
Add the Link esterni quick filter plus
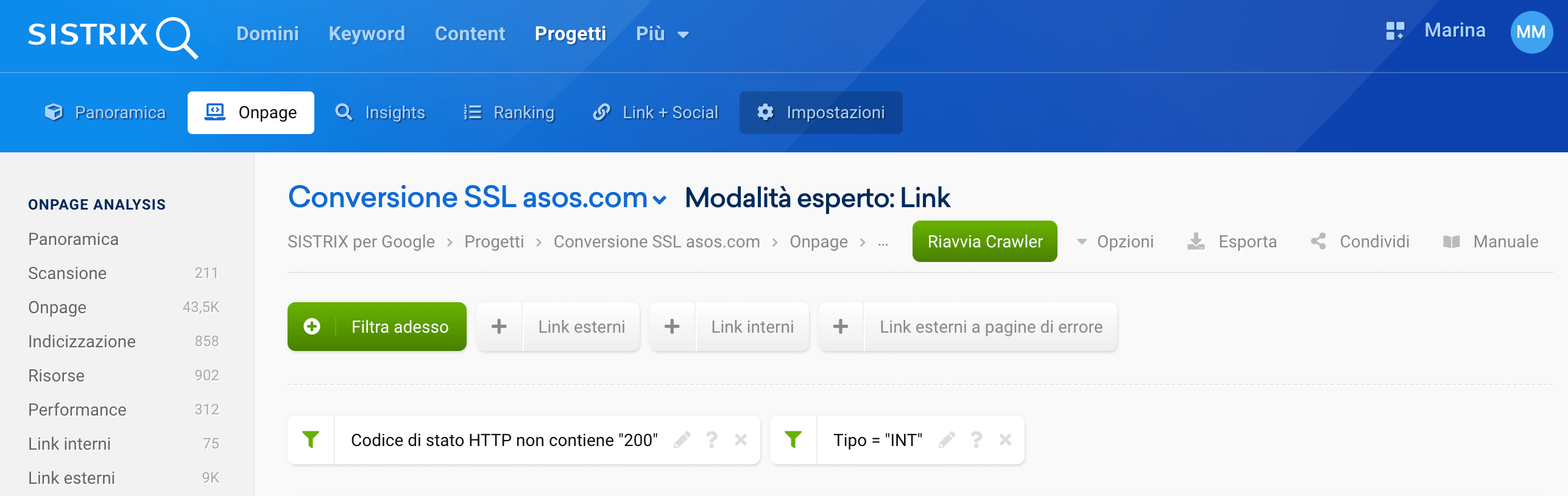tap(499, 327)
